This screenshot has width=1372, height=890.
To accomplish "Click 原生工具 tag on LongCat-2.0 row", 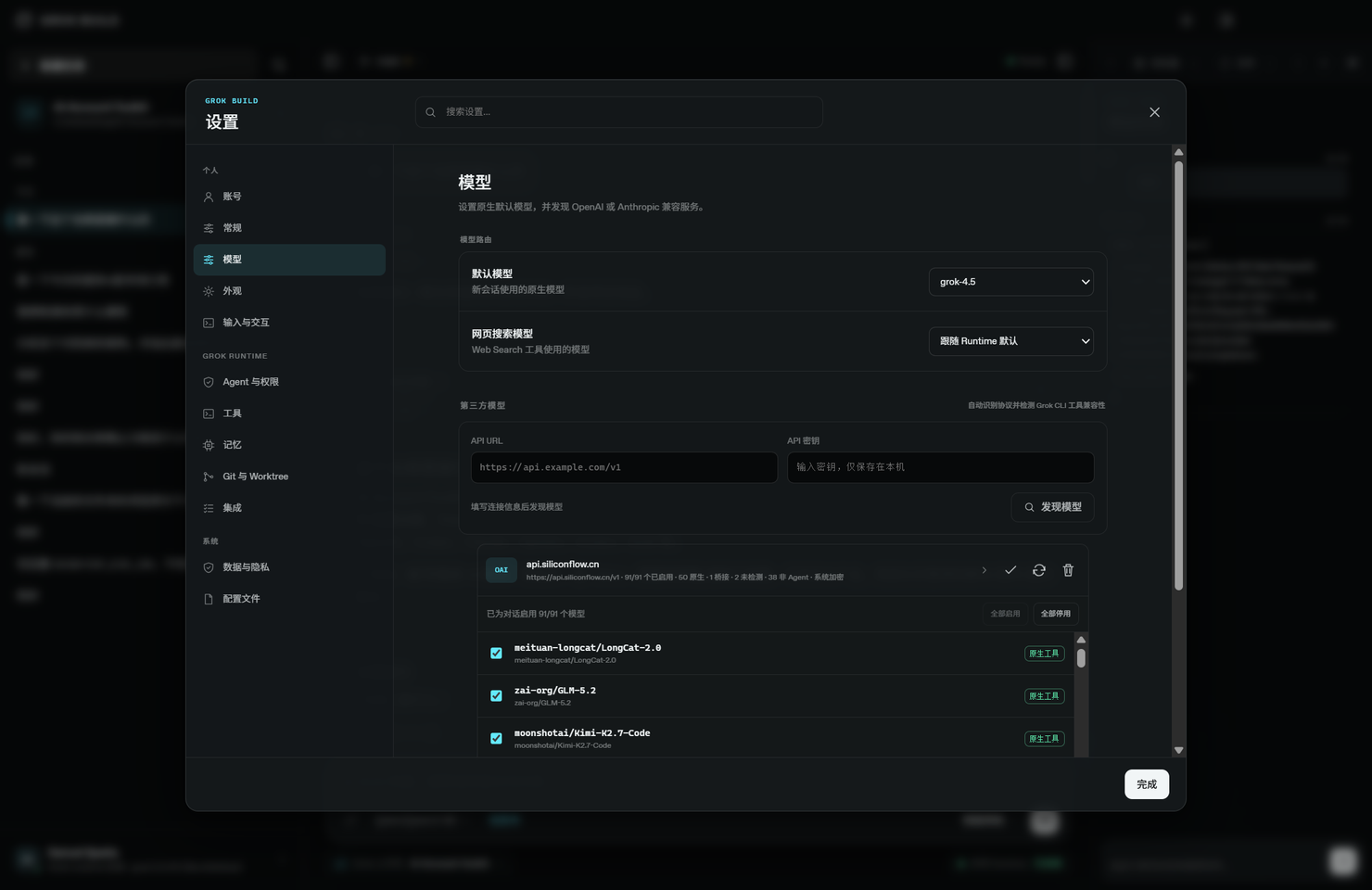I will click(1044, 654).
